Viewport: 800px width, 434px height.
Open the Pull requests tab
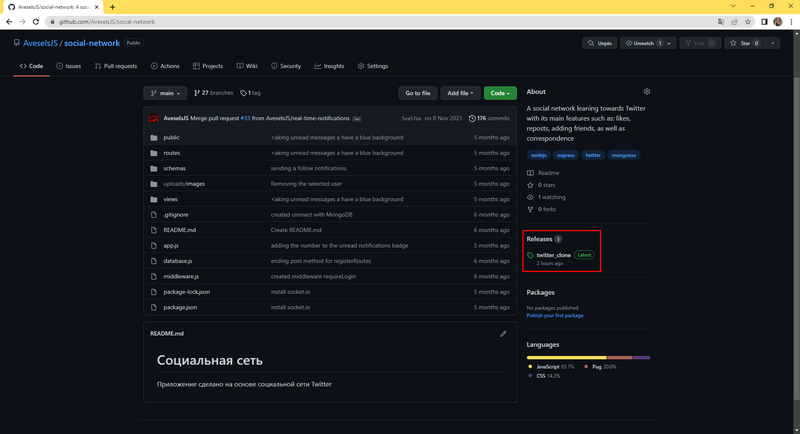tap(116, 66)
